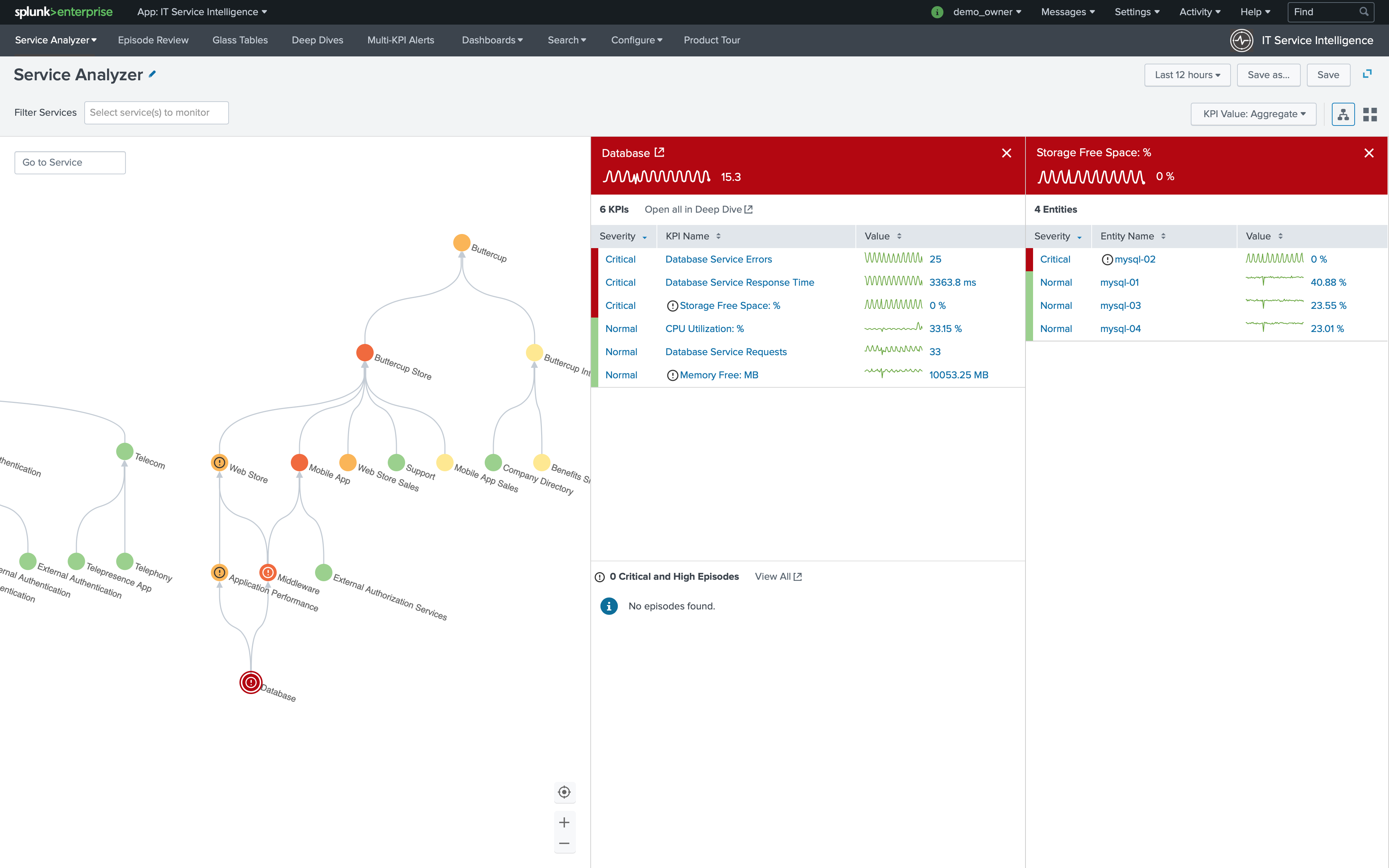Click the fullscreen expand icon

coord(1367,74)
